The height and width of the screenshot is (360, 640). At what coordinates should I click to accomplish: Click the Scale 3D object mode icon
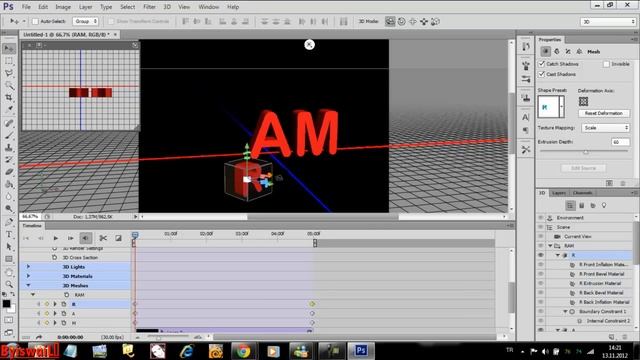click(436, 21)
